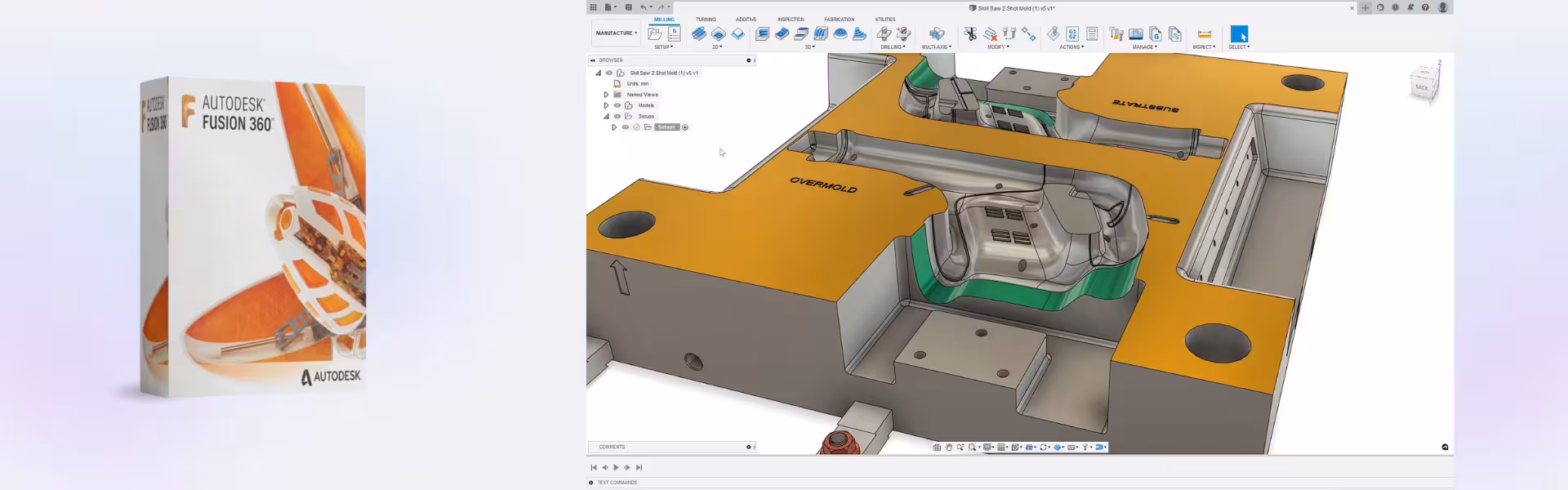
Task: Open the Help question mark icon
Action: pos(1425,7)
